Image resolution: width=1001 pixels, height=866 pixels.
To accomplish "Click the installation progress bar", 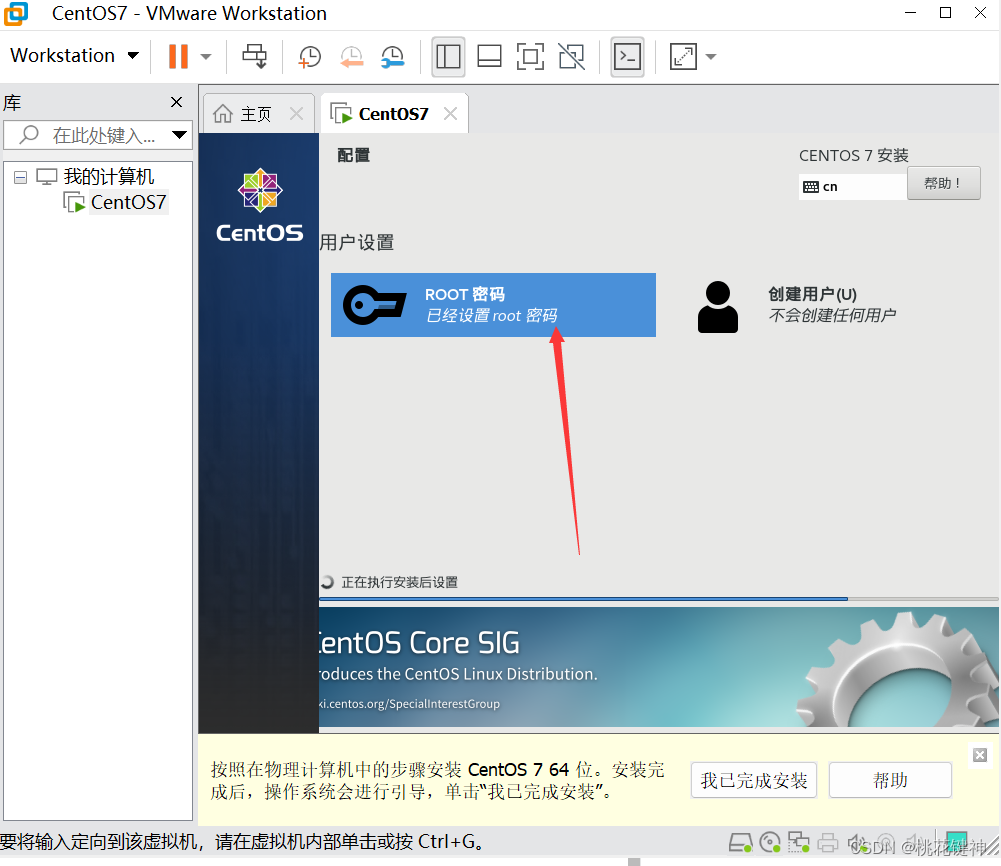I will click(x=659, y=599).
